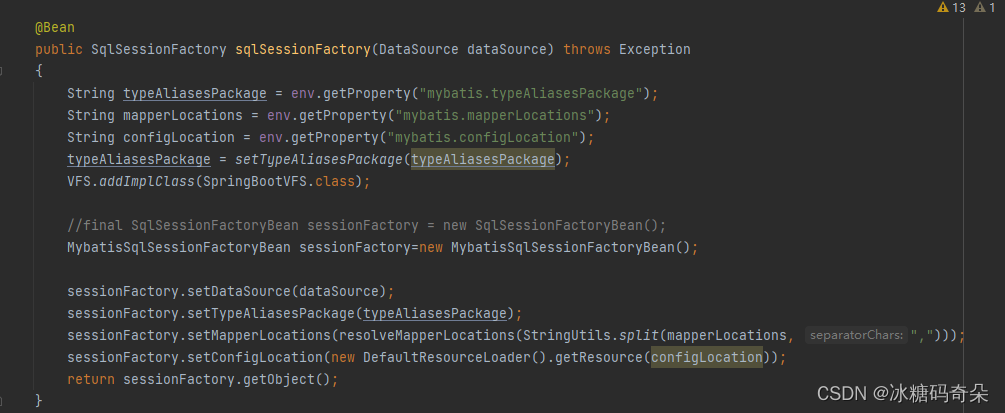Click the @Bean annotation
The image size is (1005, 413).
55,28
